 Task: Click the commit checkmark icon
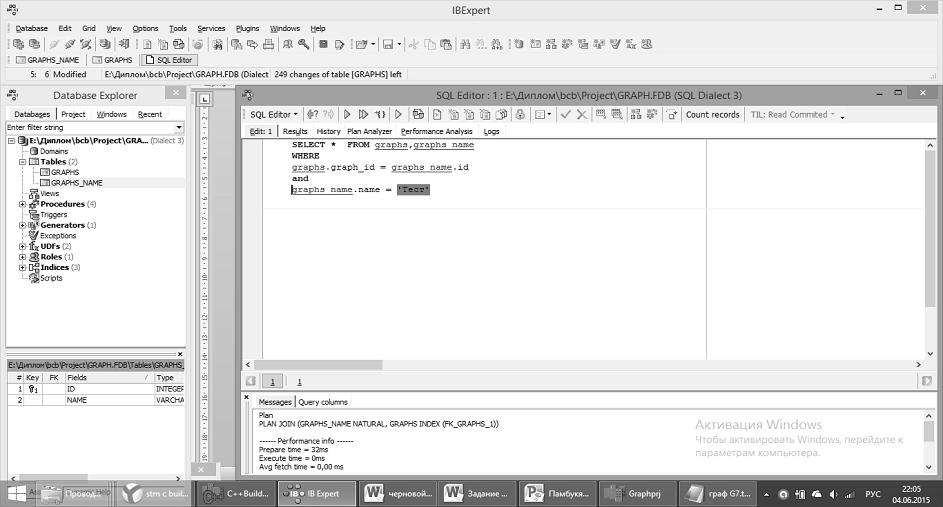(565, 114)
